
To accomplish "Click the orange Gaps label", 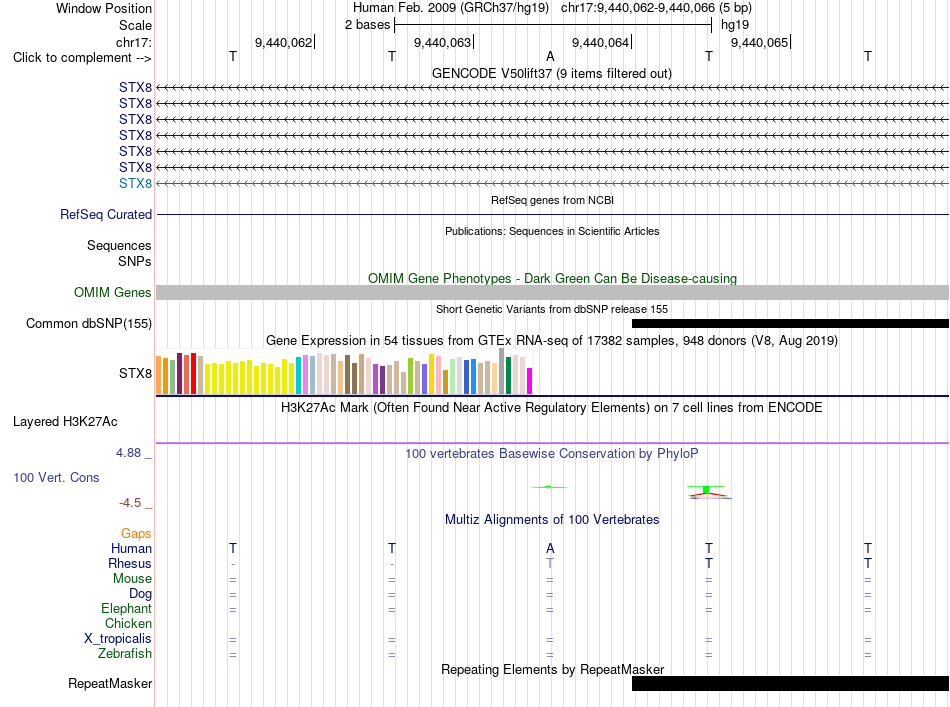I will 136,533.
